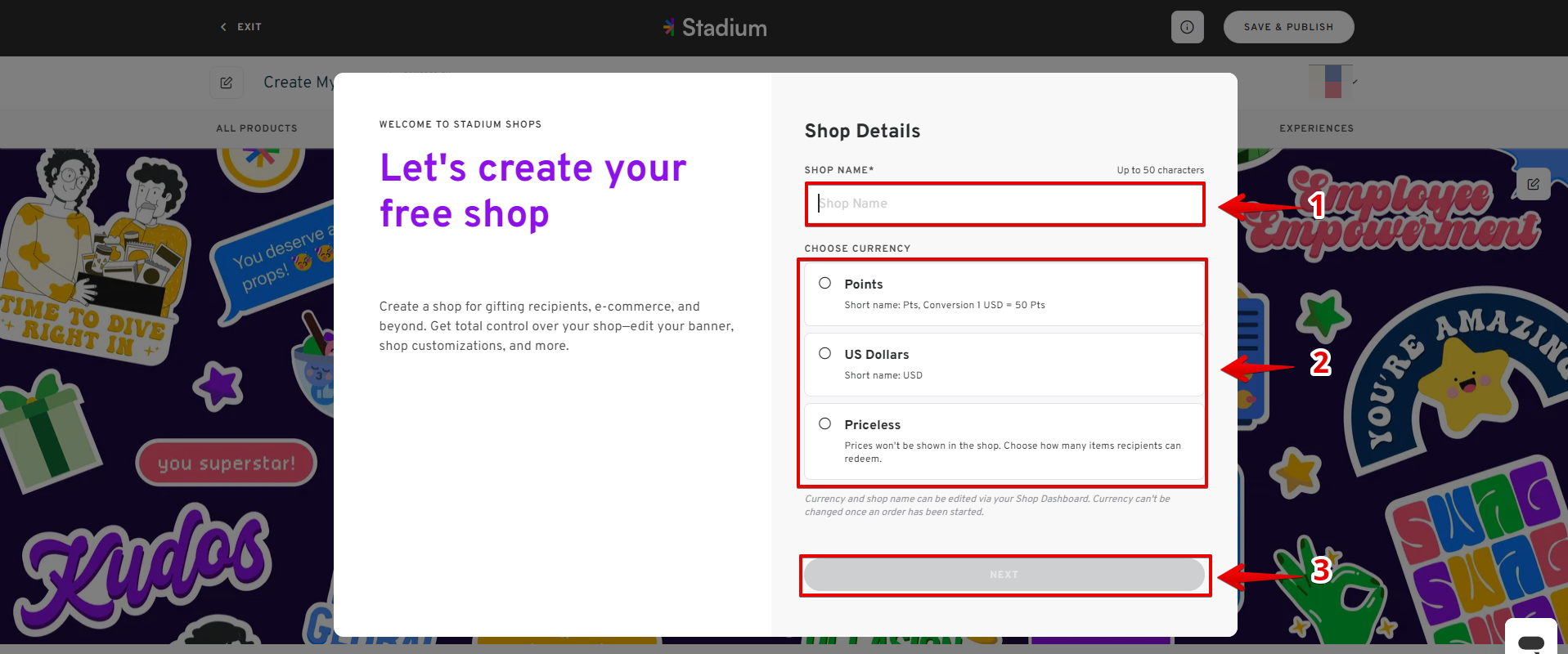Open the All Products tab
The width and height of the screenshot is (1568, 654).
click(x=257, y=128)
